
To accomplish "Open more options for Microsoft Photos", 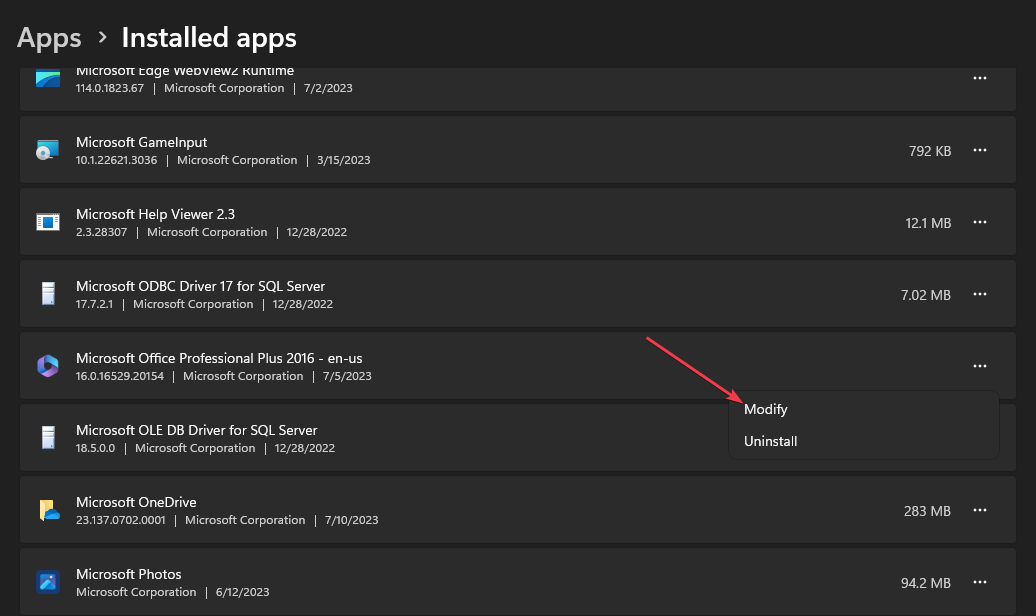I will tap(980, 582).
